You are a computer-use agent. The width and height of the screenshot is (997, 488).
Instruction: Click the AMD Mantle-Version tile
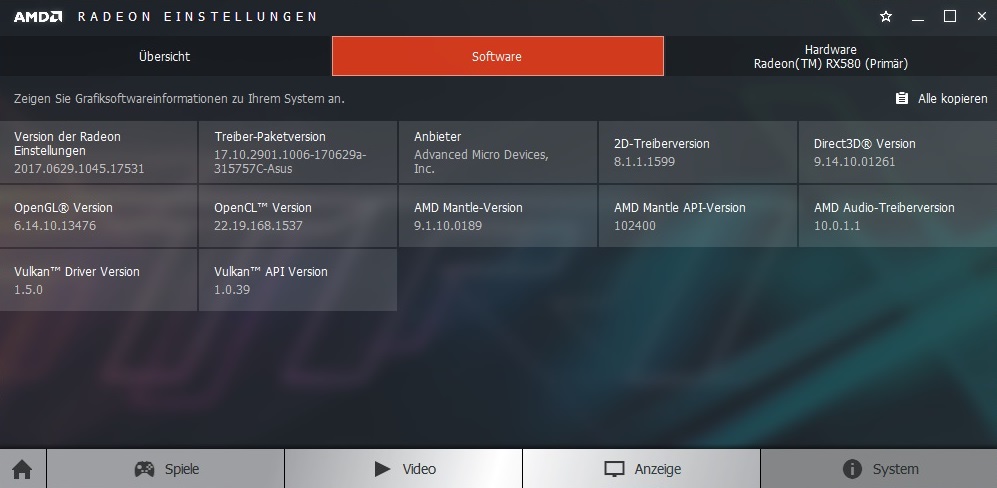tap(498, 216)
